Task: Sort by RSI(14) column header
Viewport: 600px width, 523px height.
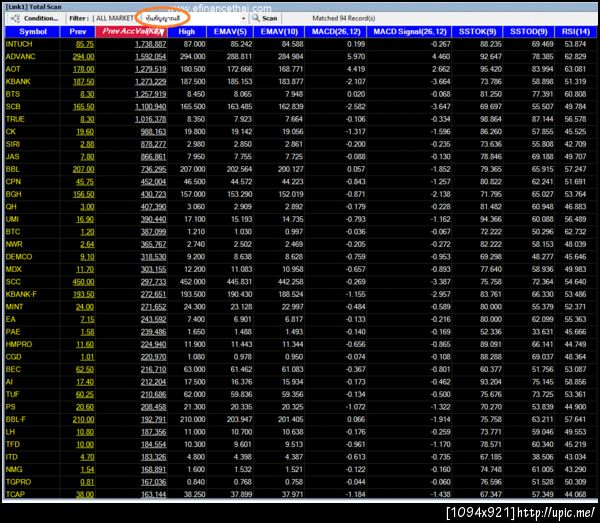Action: tap(576, 32)
